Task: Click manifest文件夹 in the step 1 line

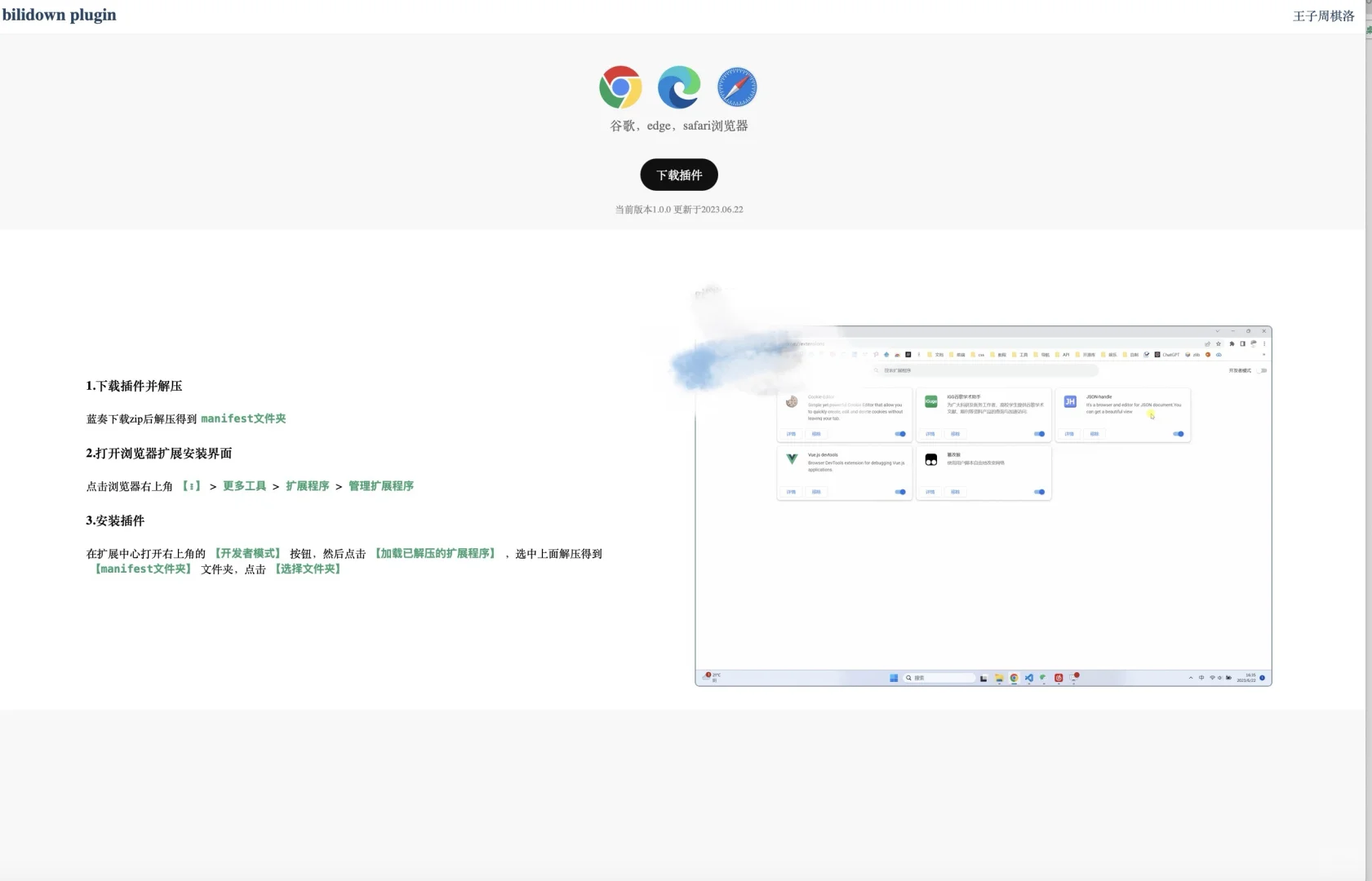Action: coord(243,418)
